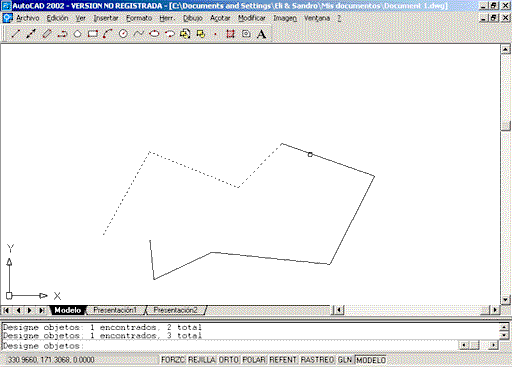Select the Rectangle tool icon
This screenshot has width=512, height=367.
(93, 34)
